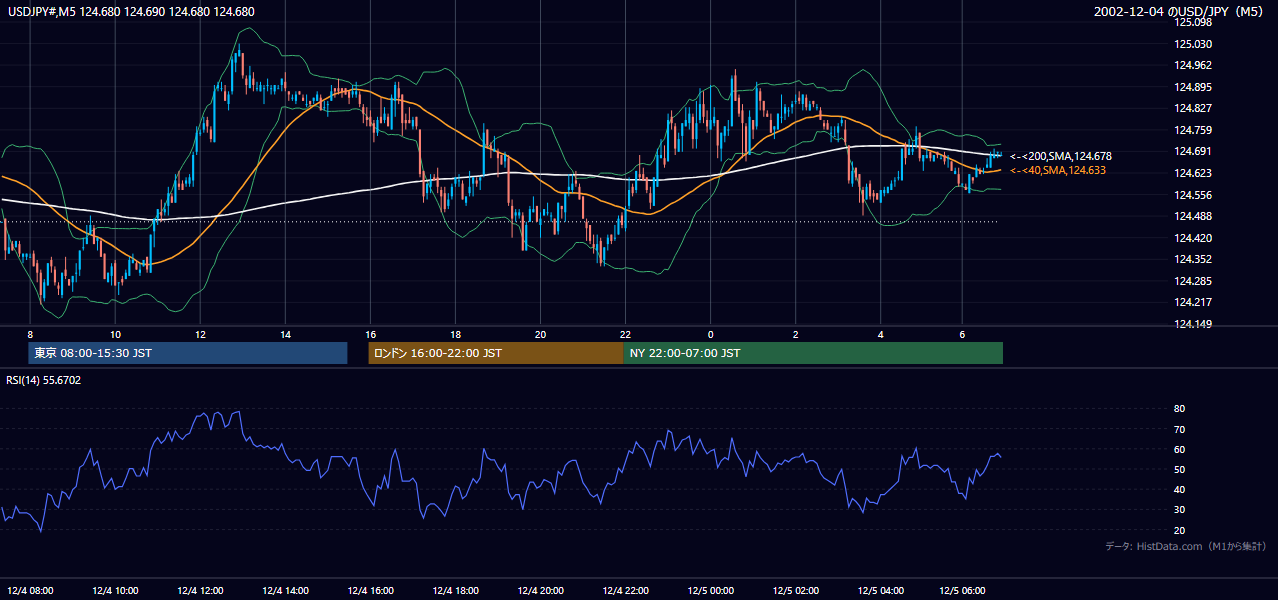Click price level 124.691 on axis
The height and width of the screenshot is (600, 1278).
(x=1193, y=151)
